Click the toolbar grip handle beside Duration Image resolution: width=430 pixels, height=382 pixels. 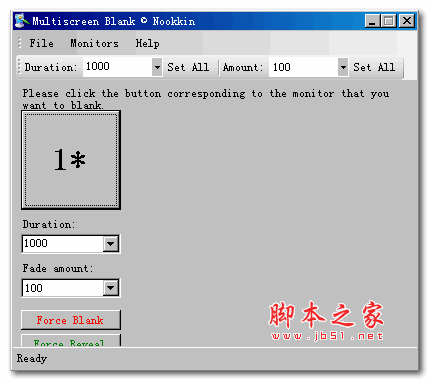click(x=20, y=67)
